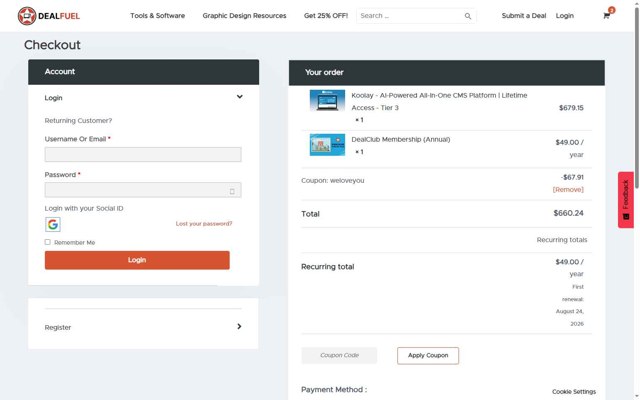Click the DealFuel logo

click(x=49, y=16)
